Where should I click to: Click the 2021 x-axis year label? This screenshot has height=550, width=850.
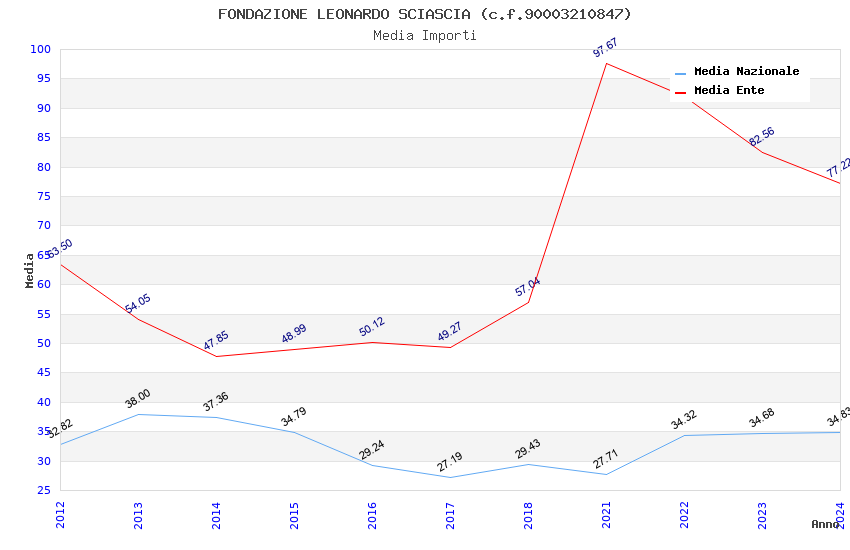pyautogui.click(x=606, y=515)
